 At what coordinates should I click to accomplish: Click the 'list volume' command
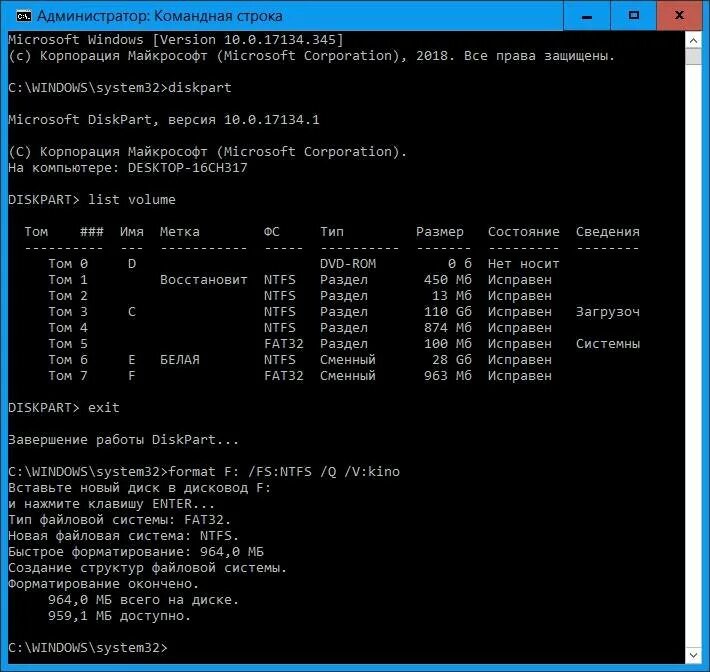coord(131,200)
